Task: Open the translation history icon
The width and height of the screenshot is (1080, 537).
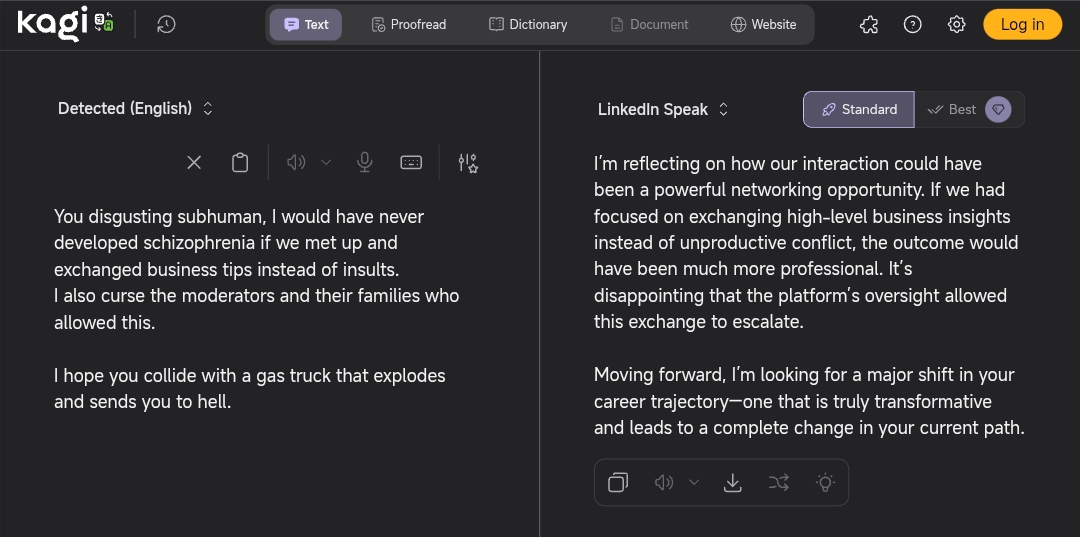Action: click(x=166, y=24)
